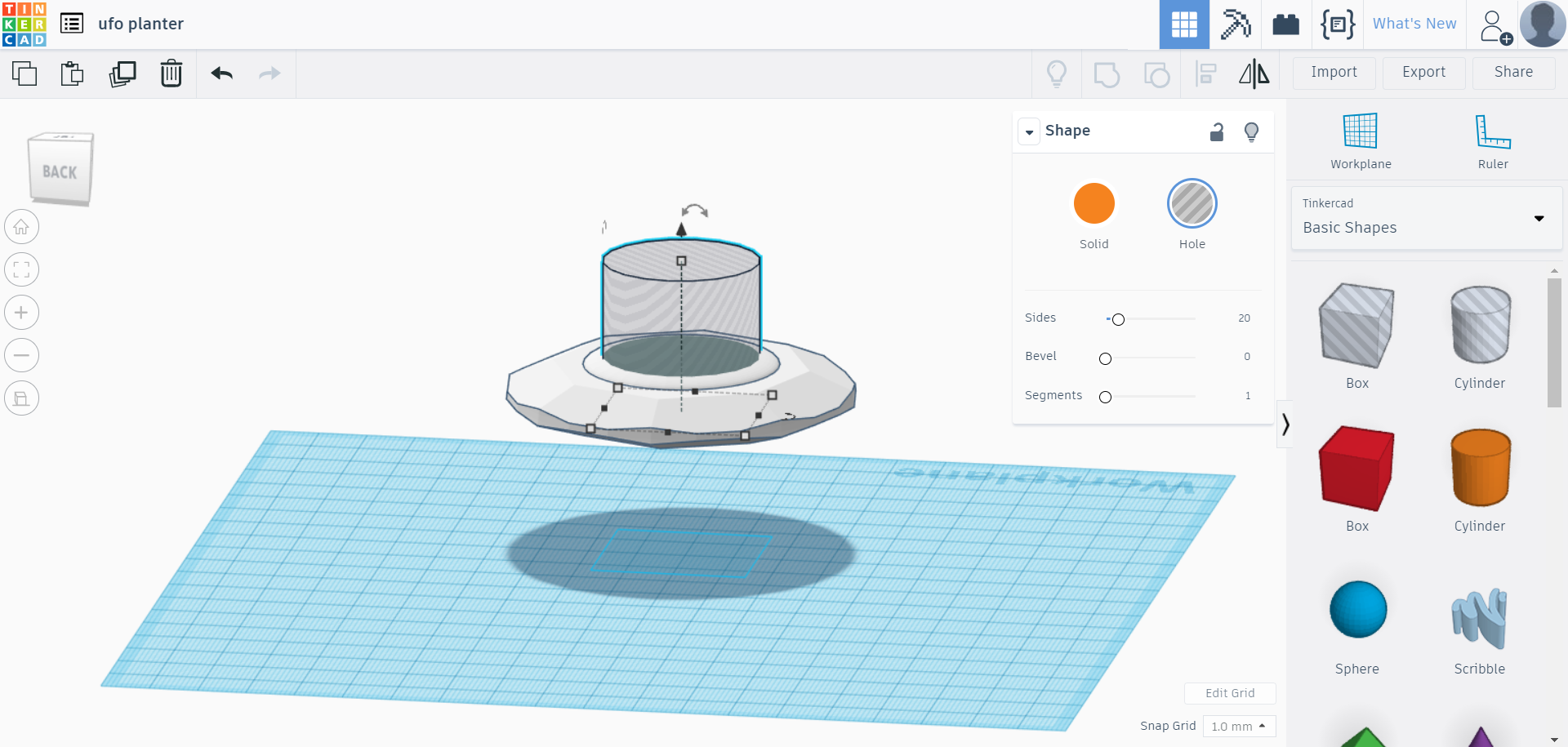1568x747 pixels.
Task: Click the Show all lightbulb icon
Action: click(x=1057, y=73)
